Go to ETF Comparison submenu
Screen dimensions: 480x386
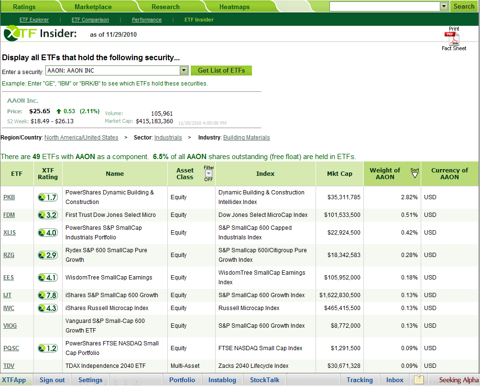pos(90,20)
